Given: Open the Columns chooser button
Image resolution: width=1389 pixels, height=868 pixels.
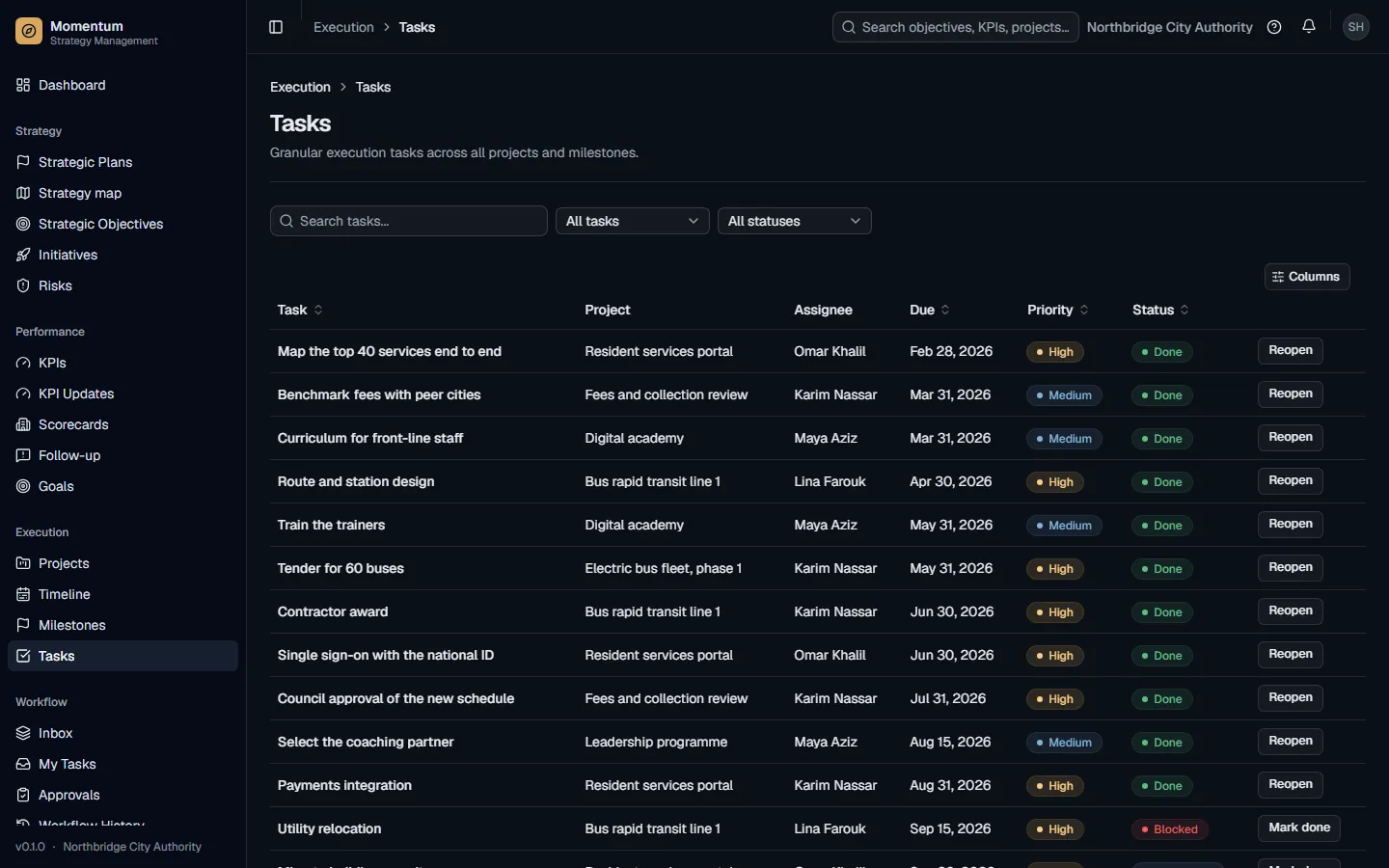Looking at the screenshot, I should tap(1307, 277).
